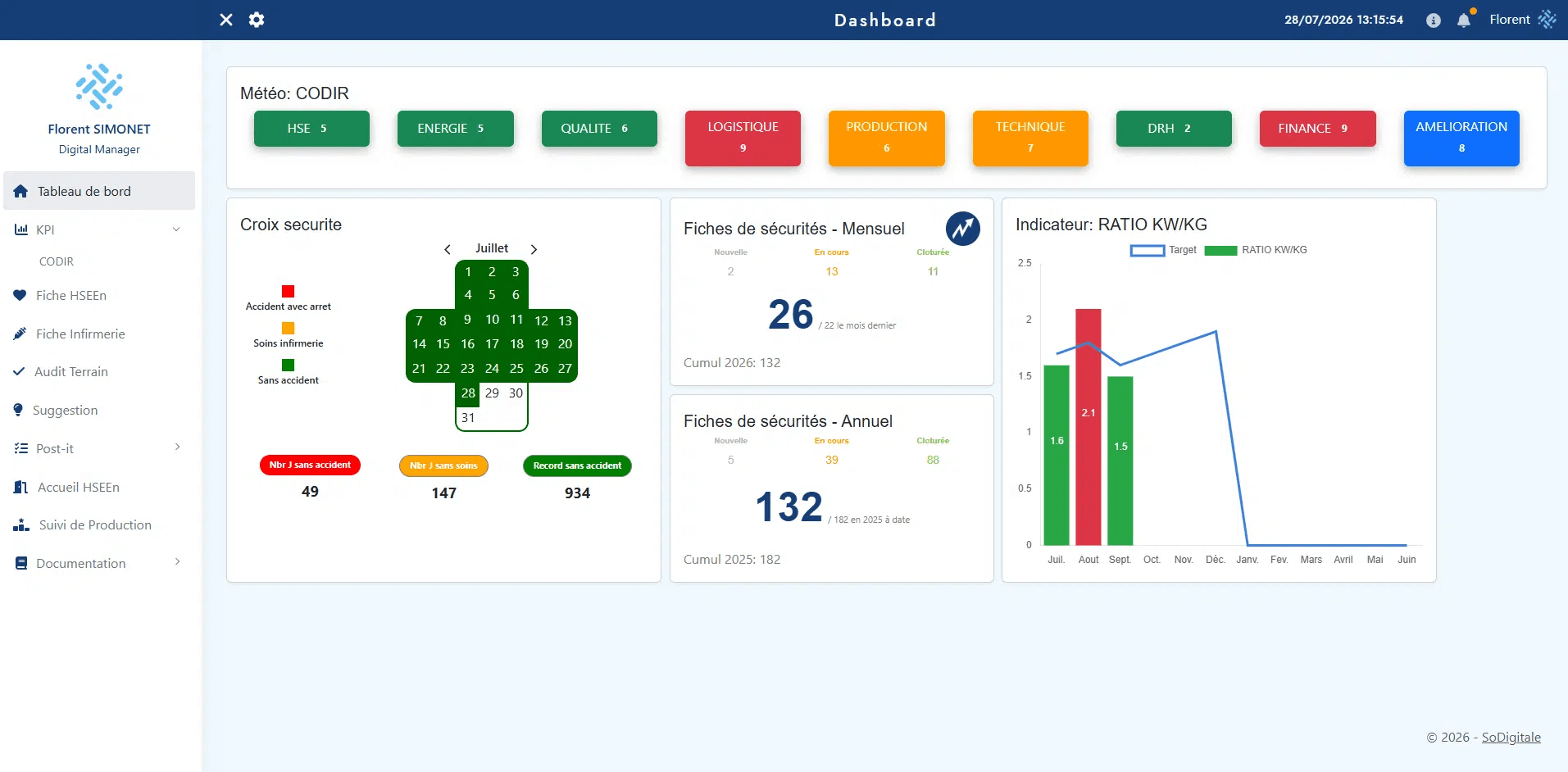Open settings via the gear icon
Viewport: 1568px width, 772px height.
[257, 20]
